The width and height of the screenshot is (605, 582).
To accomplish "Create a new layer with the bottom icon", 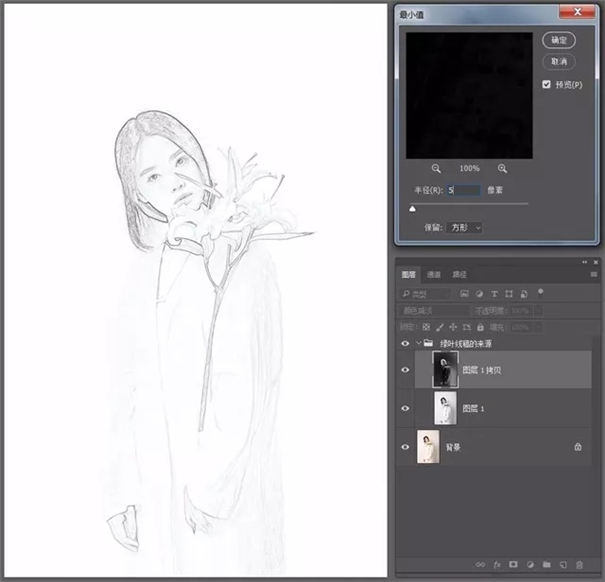I will point(562,566).
